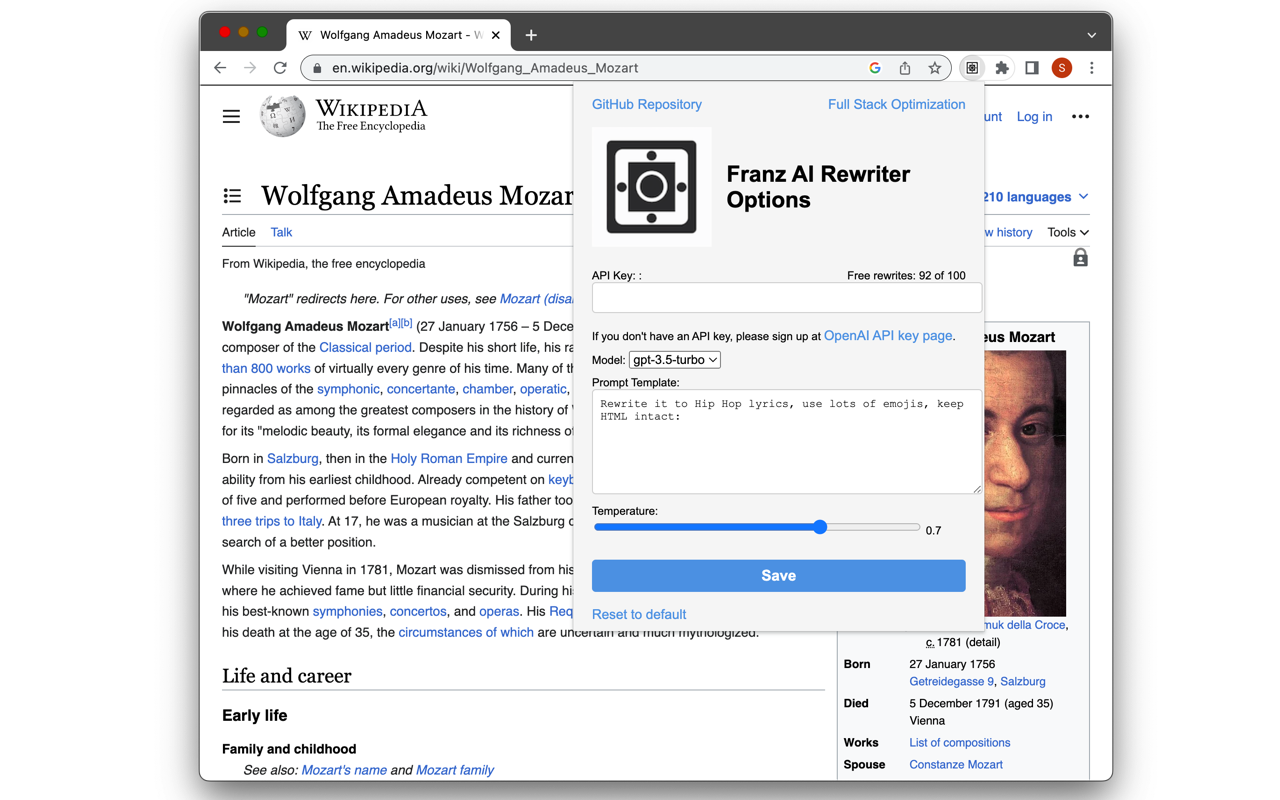Click the Temperature value 0.7
Viewport: 1280px width, 800px height.
point(933,531)
